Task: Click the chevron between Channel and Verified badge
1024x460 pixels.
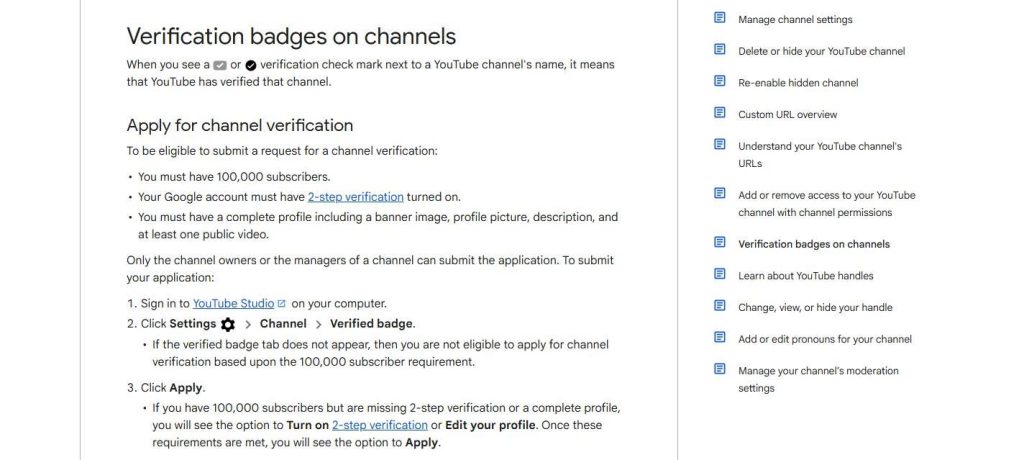Action: point(318,324)
